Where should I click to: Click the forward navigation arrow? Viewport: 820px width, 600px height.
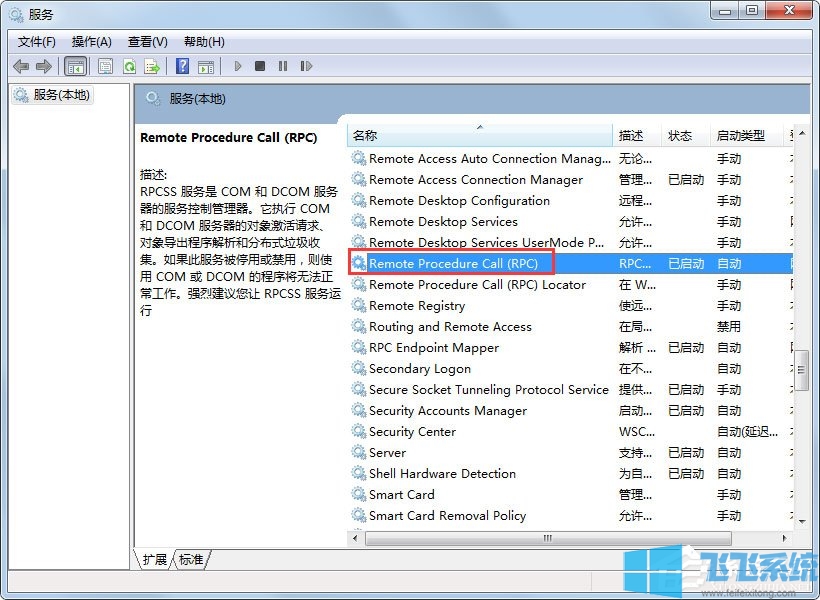45,66
